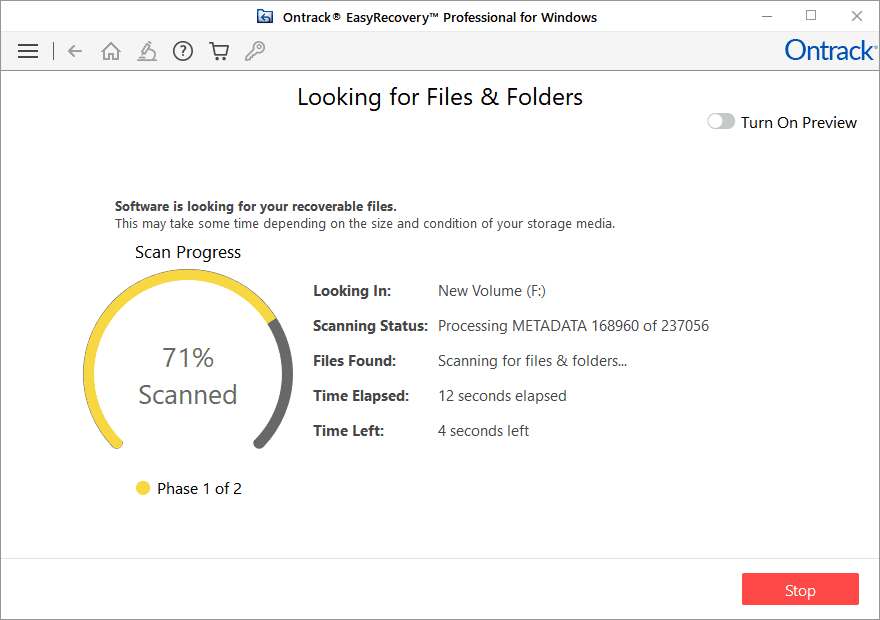Image resolution: width=880 pixels, height=620 pixels.
Task: Open the hamburger menu
Action: tap(28, 51)
